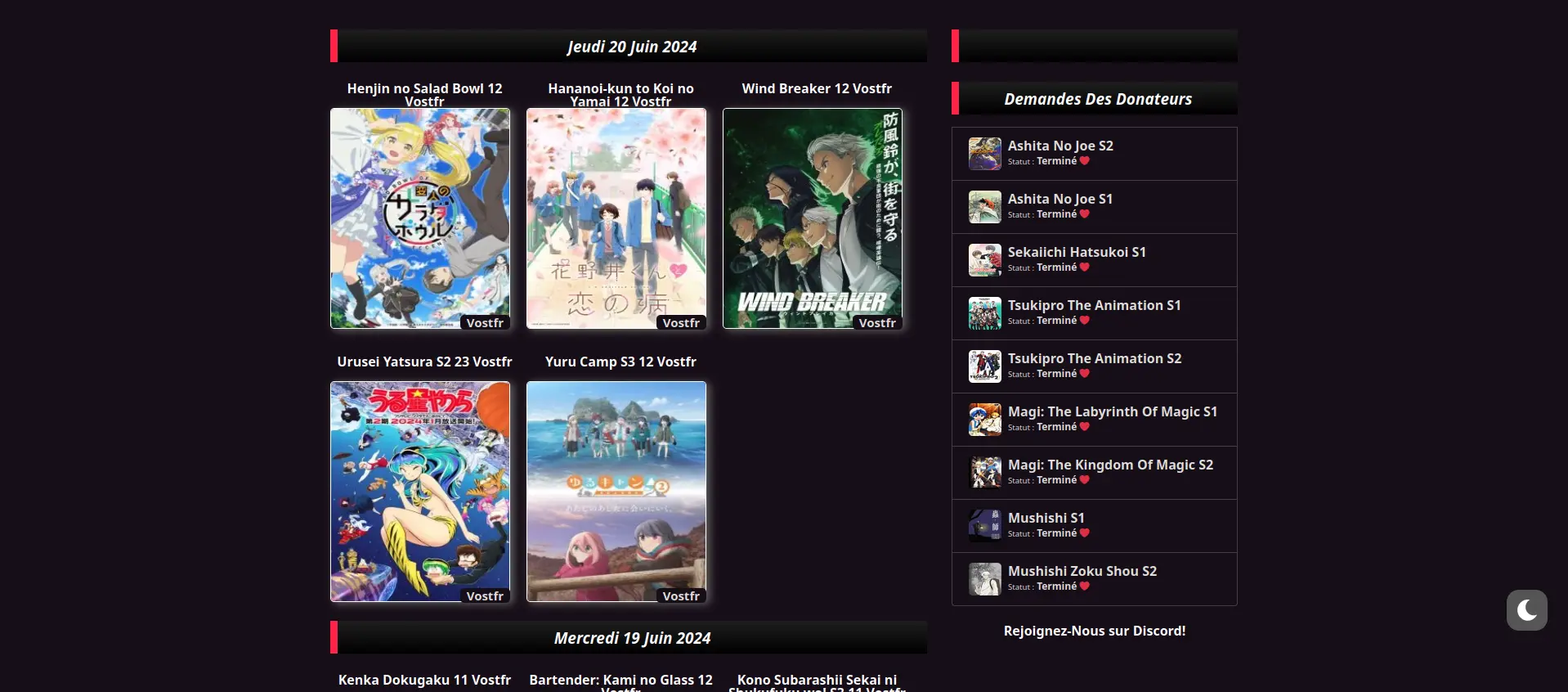Click the Tsukipro The Animation S1 thumbnail icon

tap(984, 313)
